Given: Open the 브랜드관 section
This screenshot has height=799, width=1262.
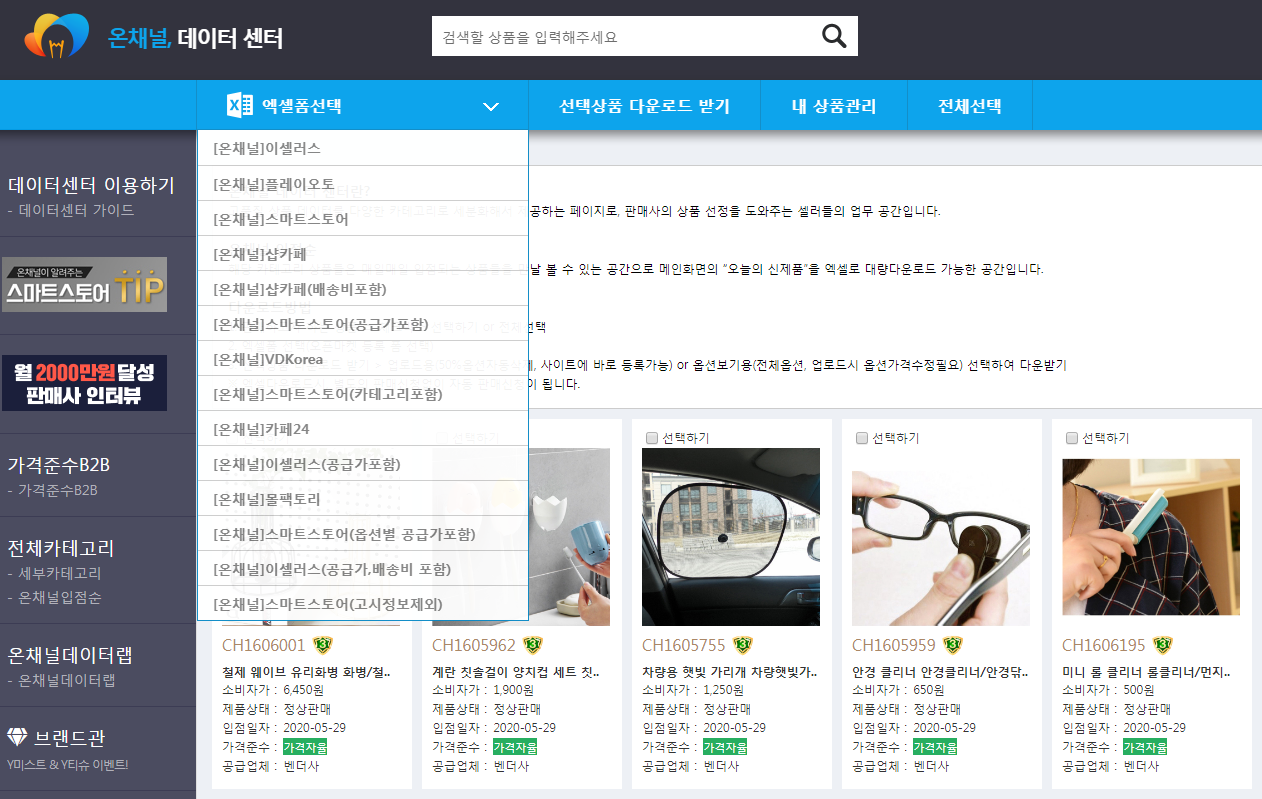Looking at the screenshot, I should [x=69, y=738].
